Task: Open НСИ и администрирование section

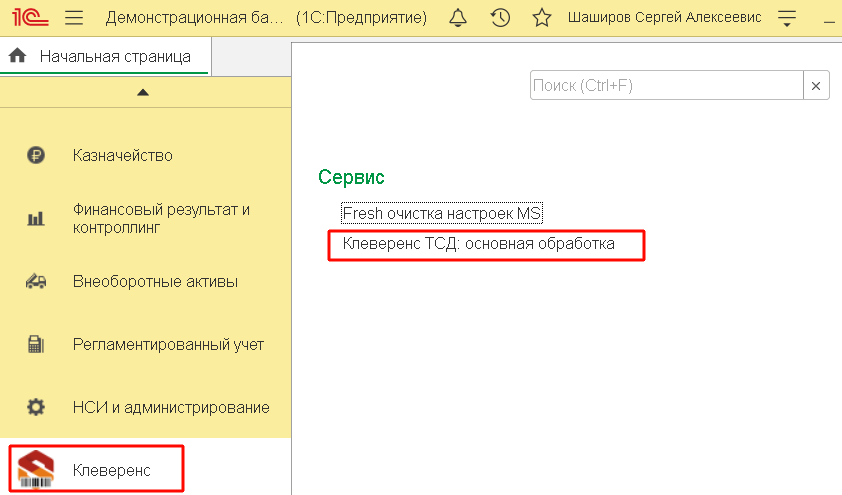Action: pyautogui.click(x=171, y=407)
